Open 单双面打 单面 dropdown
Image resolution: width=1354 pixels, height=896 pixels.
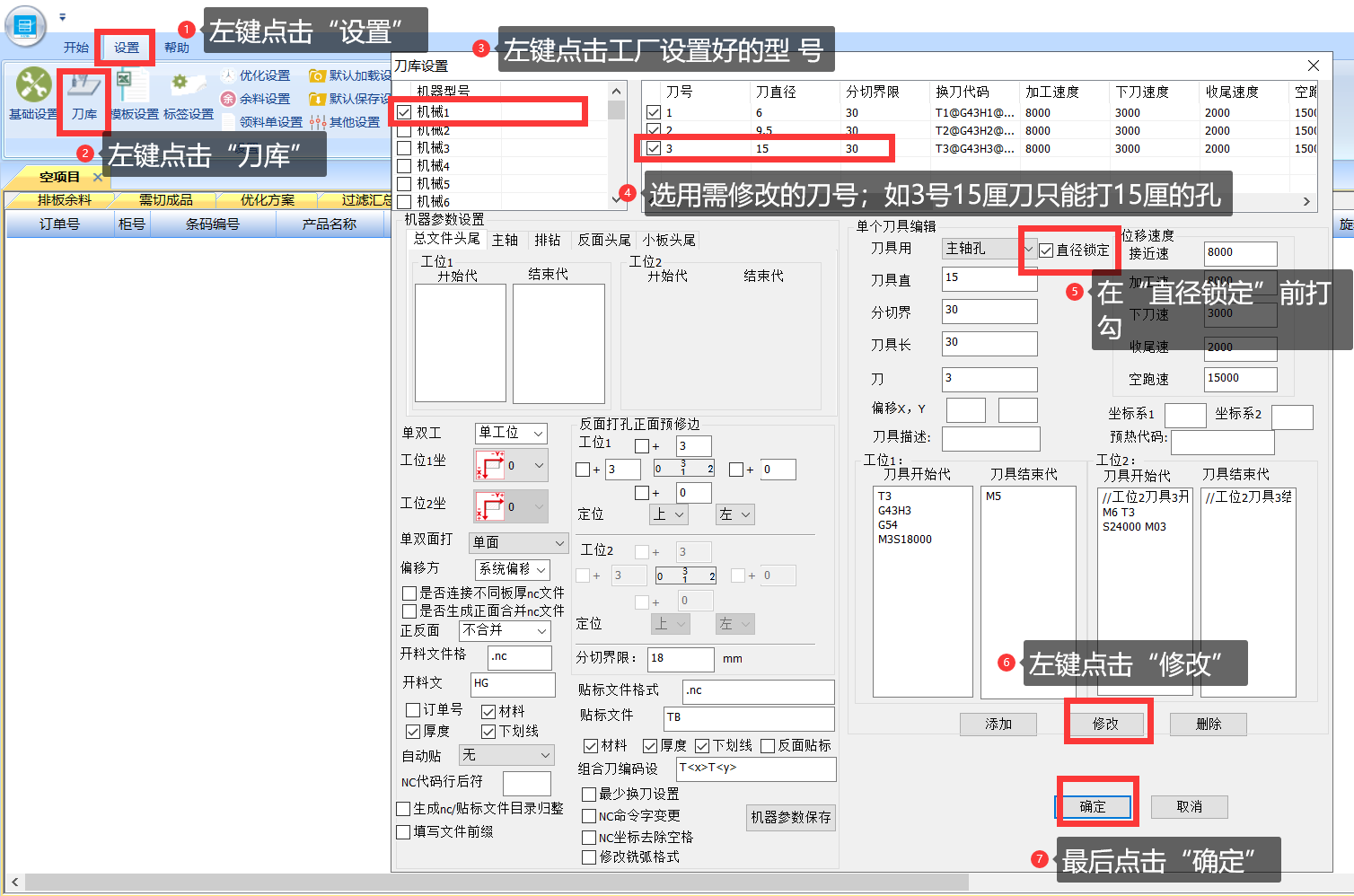click(519, 543)
